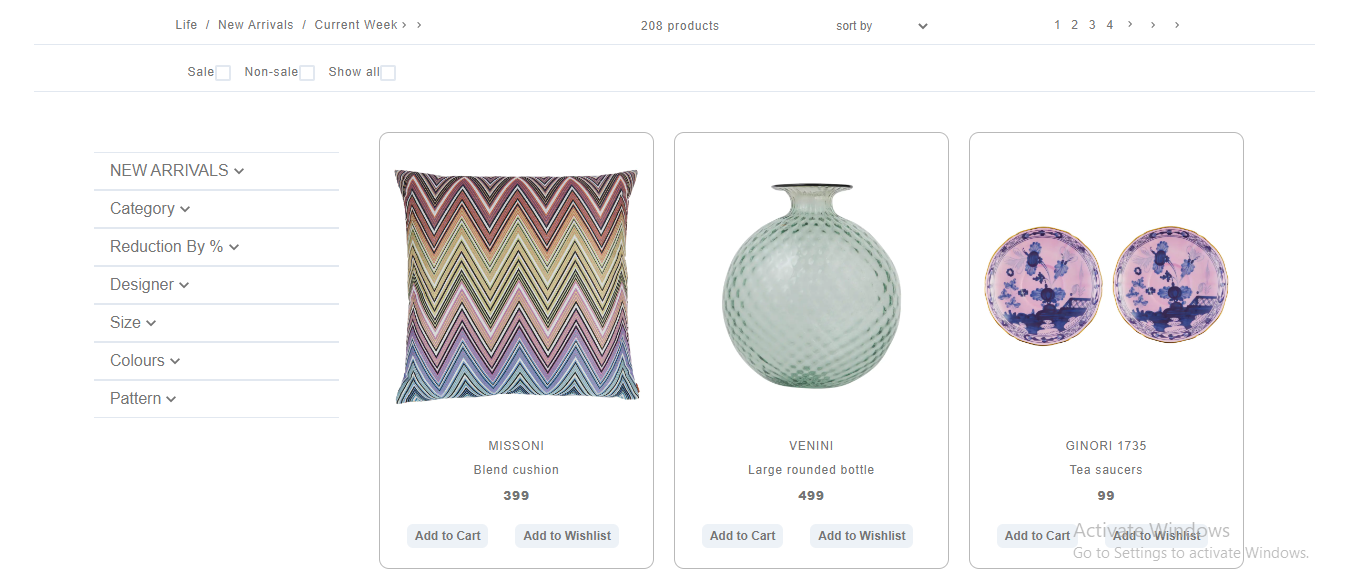Check the Non-sale filter

(306, 71)
